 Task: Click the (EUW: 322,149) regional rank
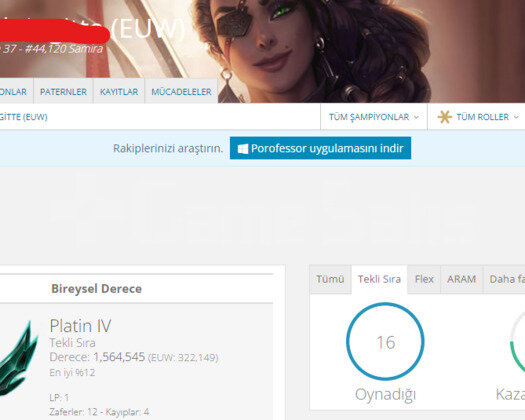(183, 358)
